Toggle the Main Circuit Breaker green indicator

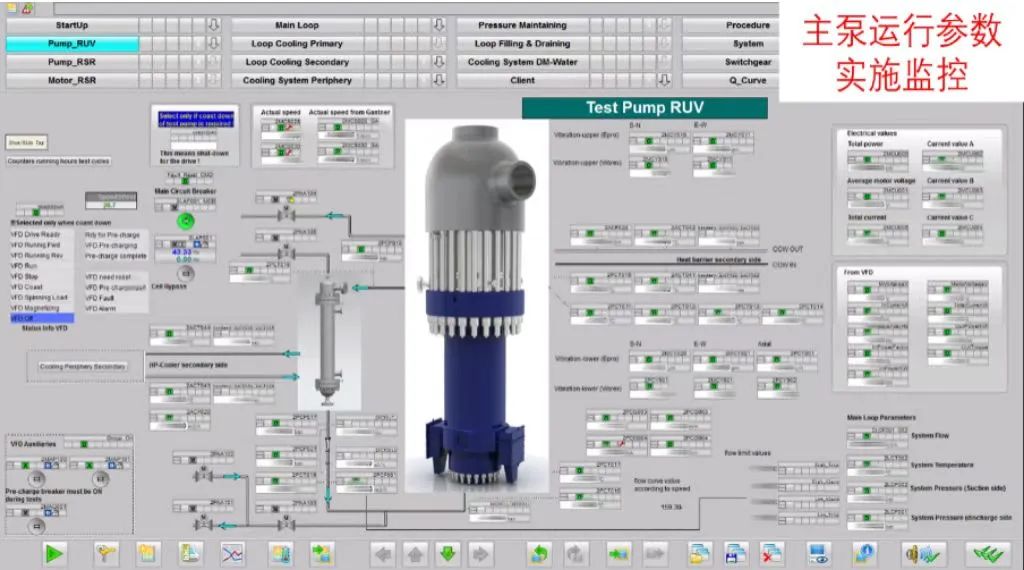(184, 220)
